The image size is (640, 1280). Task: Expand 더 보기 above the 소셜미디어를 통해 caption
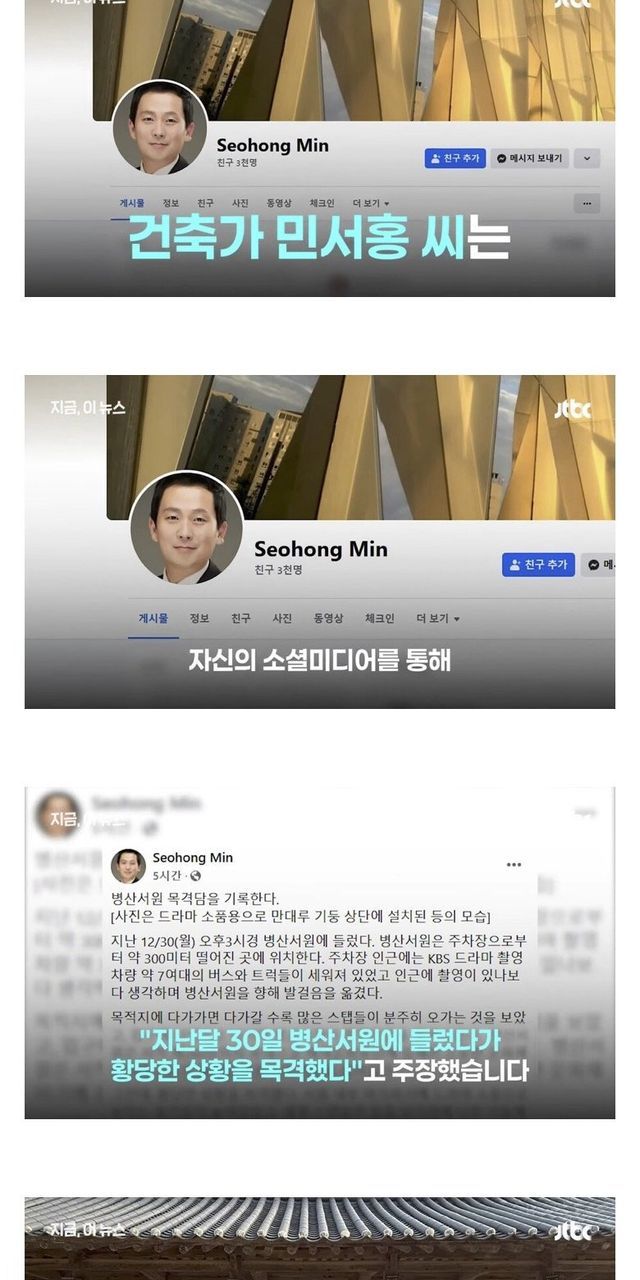pos(438,618)
